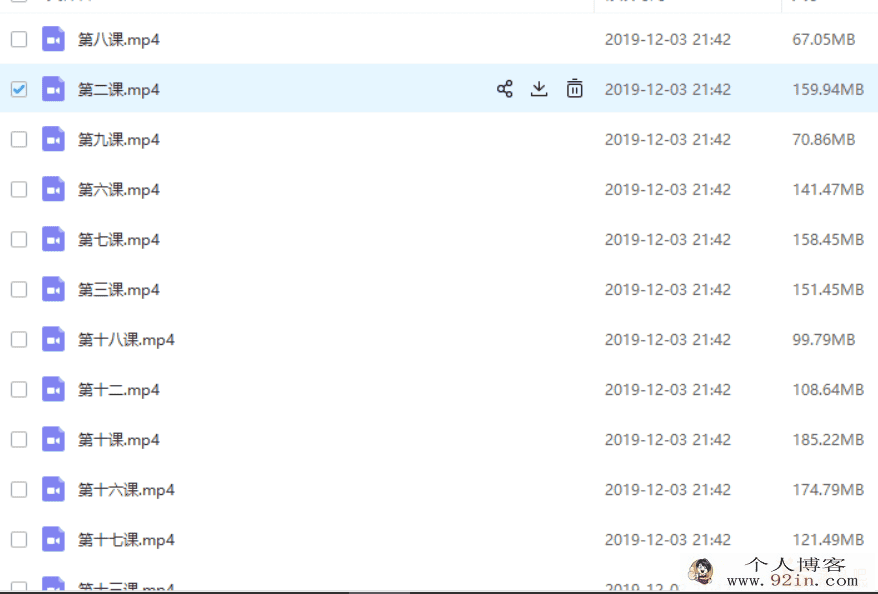This screenshot has height=594, width=878.
Task: Enable the checkbox for 第十七课.mp4
Action: [19, 539]
